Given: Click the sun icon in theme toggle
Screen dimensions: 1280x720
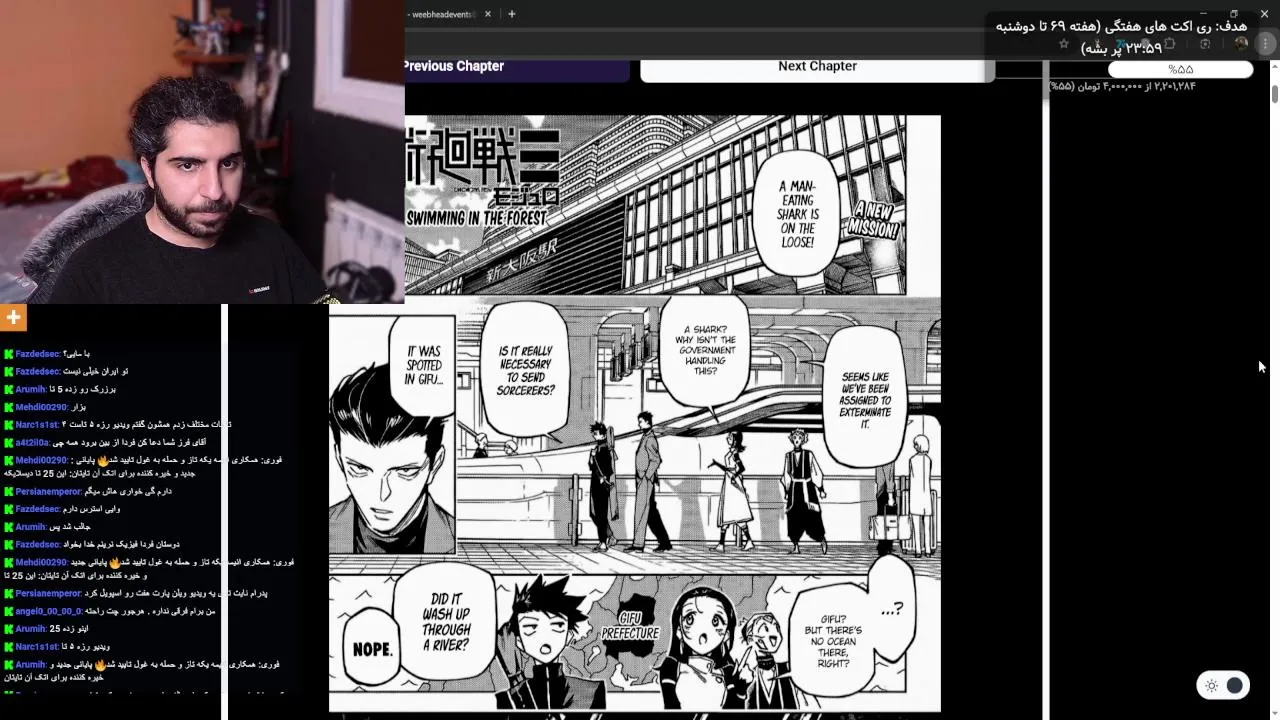Looking at the screenshot, I should point(1211,685).
